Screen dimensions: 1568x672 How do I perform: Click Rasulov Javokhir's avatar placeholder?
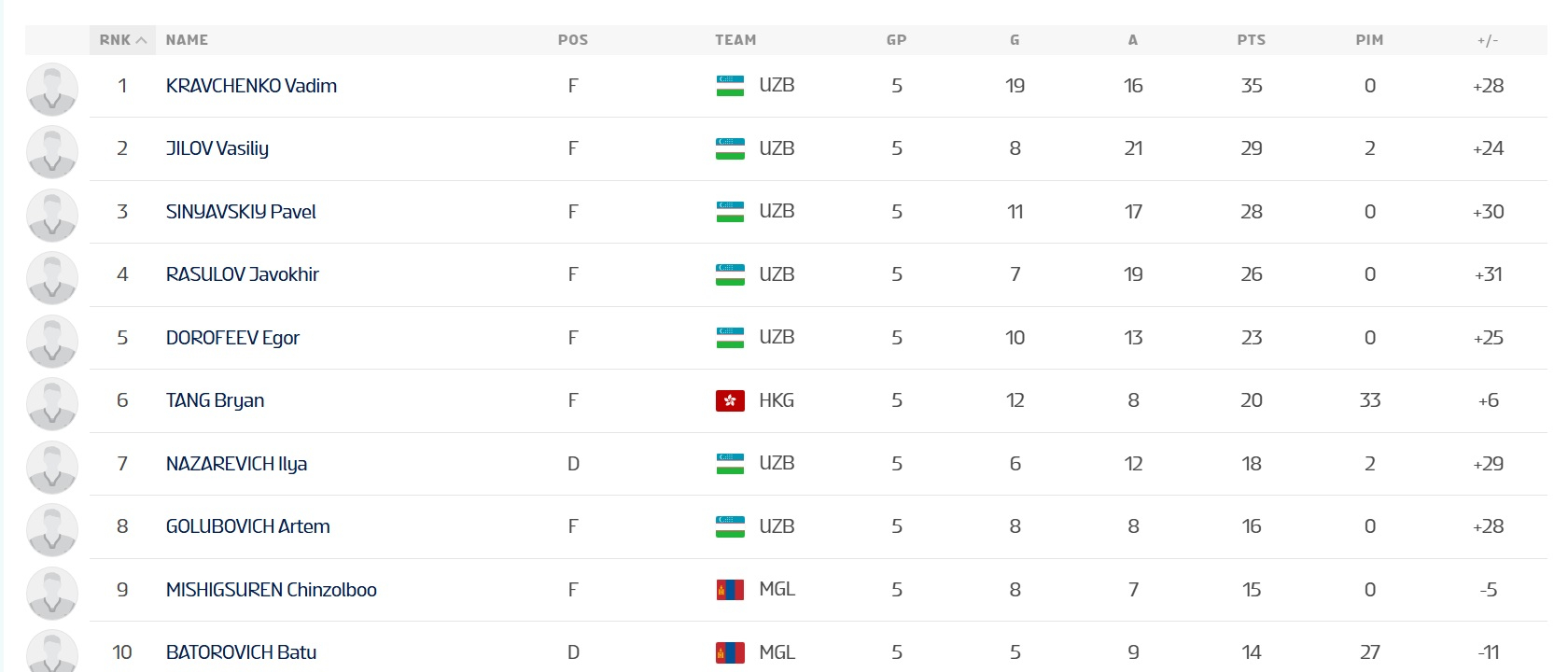click(x=52, y=276)
